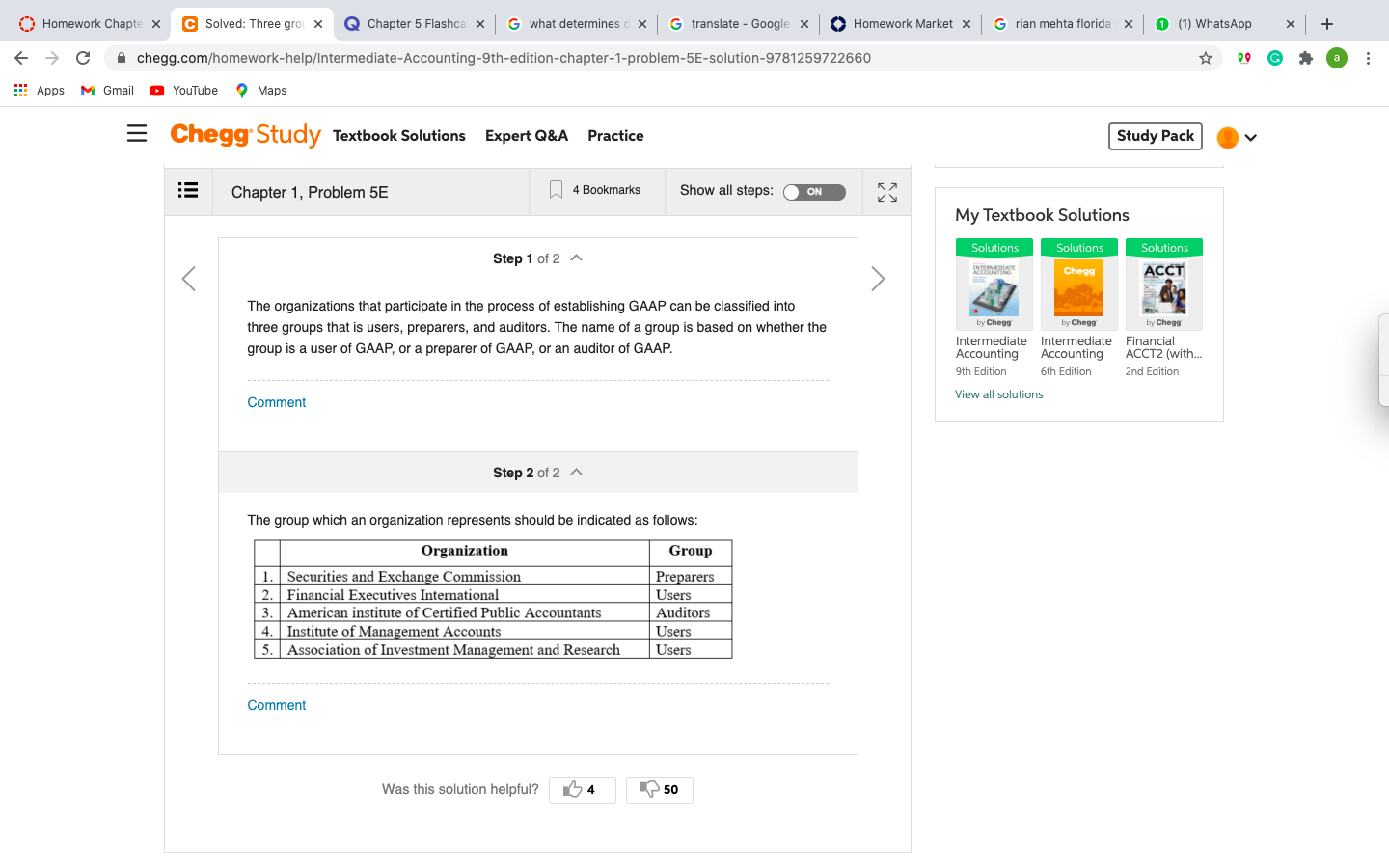The height and width of the screenshot is (868, 1389).
Task: Open a new browser tab
Action: pyautogui.click(x=1327, y=24)
